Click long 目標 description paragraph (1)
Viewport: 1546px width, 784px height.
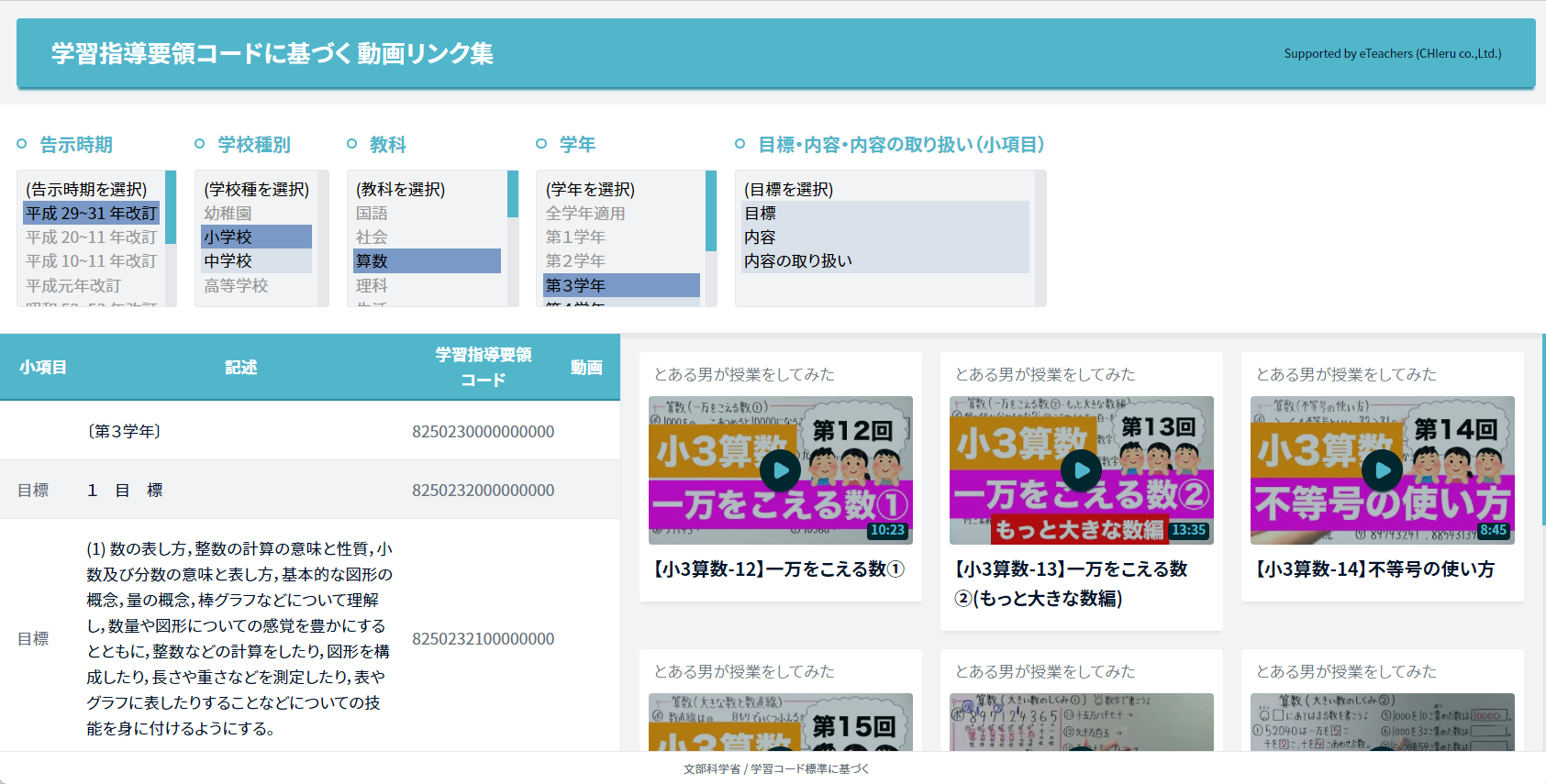[x=240, y=638]
